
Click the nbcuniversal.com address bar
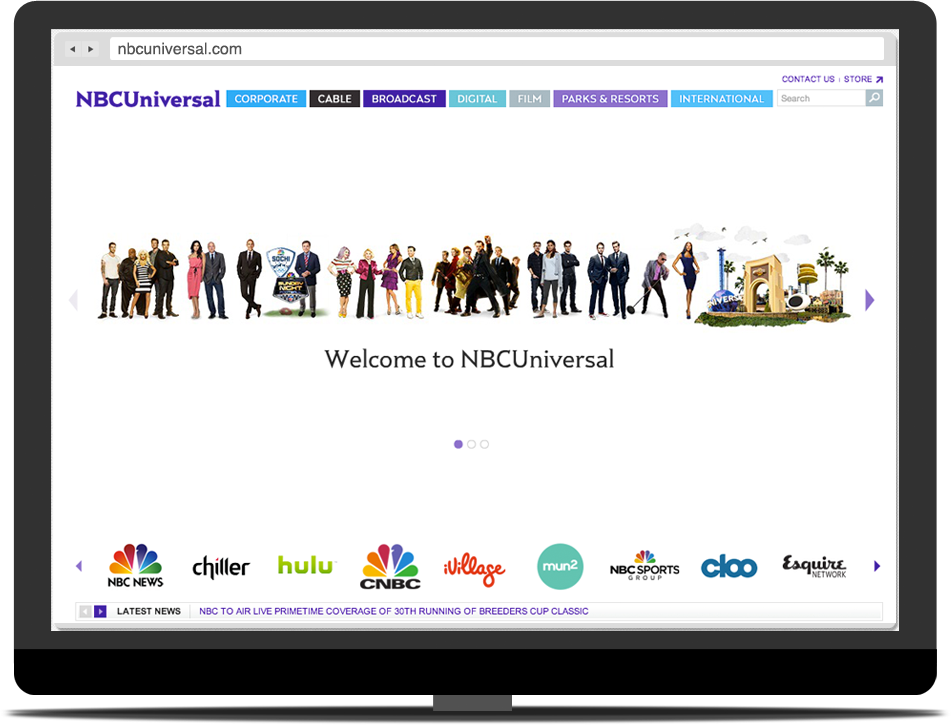click(496, 49)
